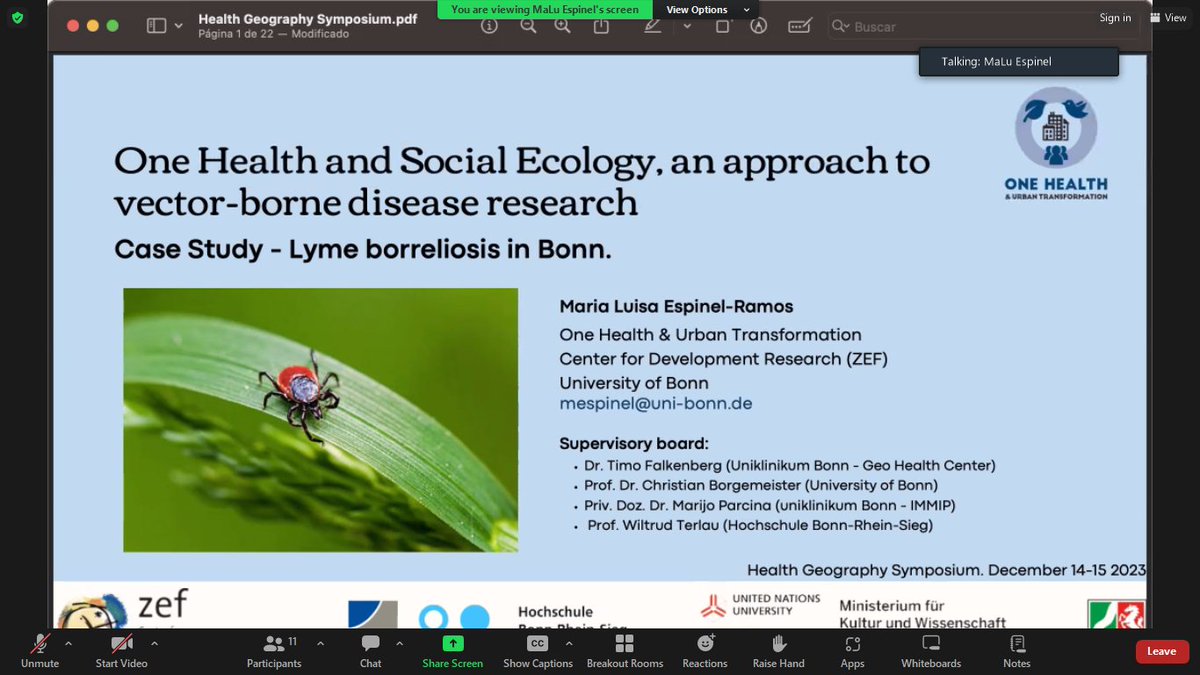Select the highlight pen tool
Image resolution: width=1200 pixels, height=675 pixels.
tap(653, 26)
